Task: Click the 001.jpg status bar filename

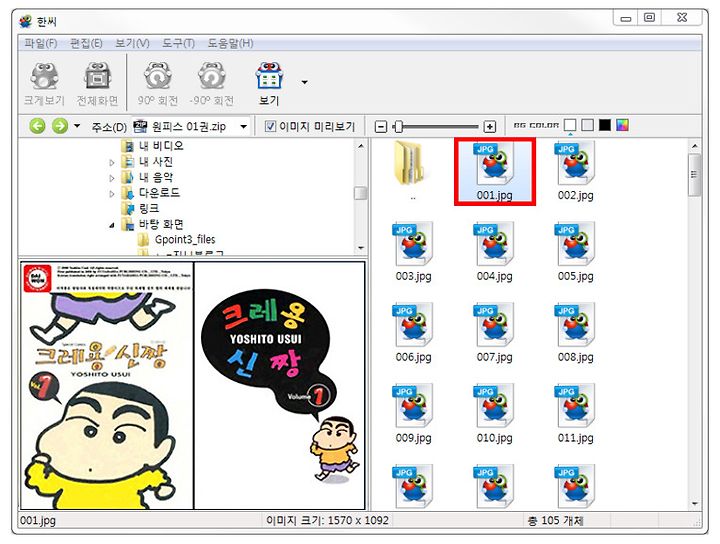Action: coord(38,521)
